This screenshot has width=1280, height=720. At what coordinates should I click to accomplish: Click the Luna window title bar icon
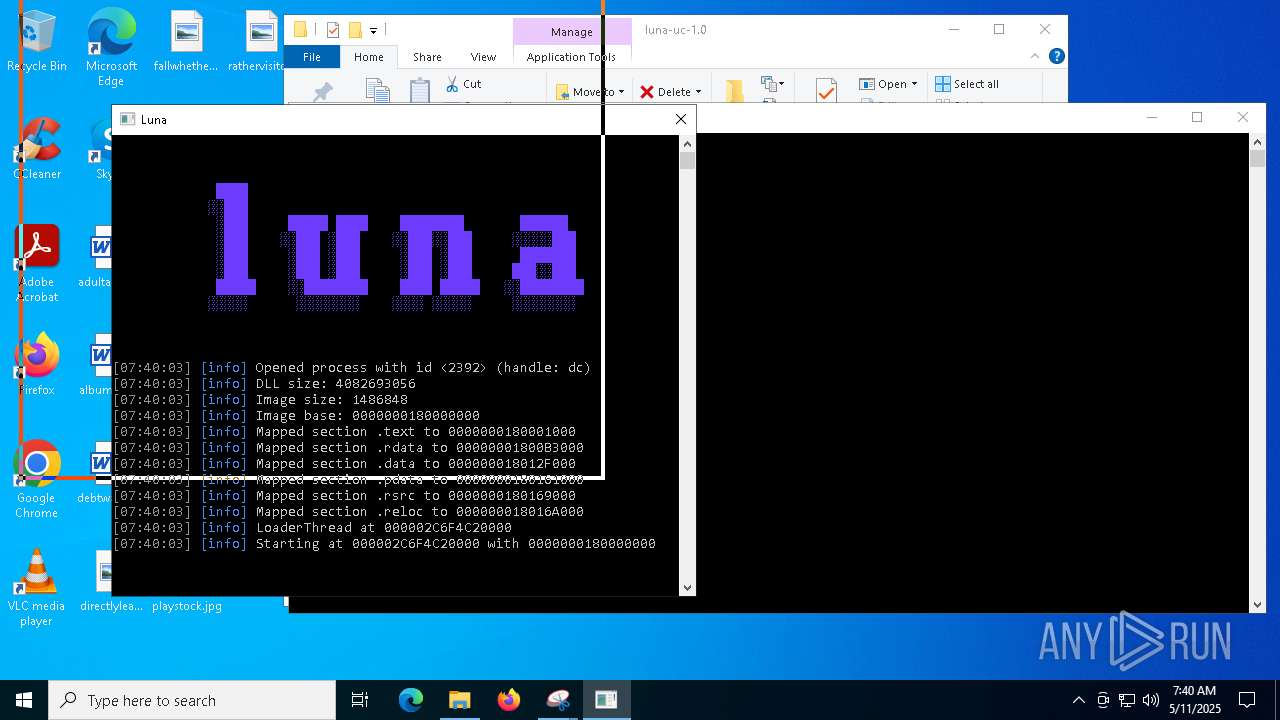tap(127, 119)
